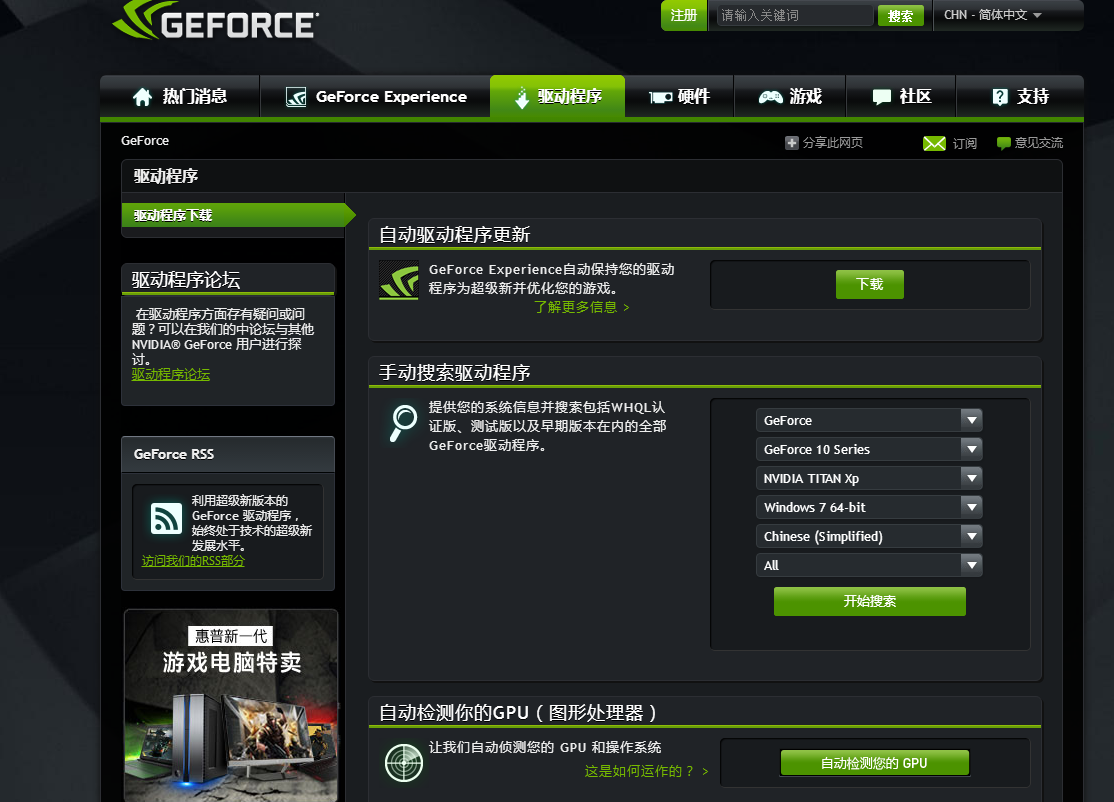Click the 订阅 link
1114x802 pixels.
964,143
